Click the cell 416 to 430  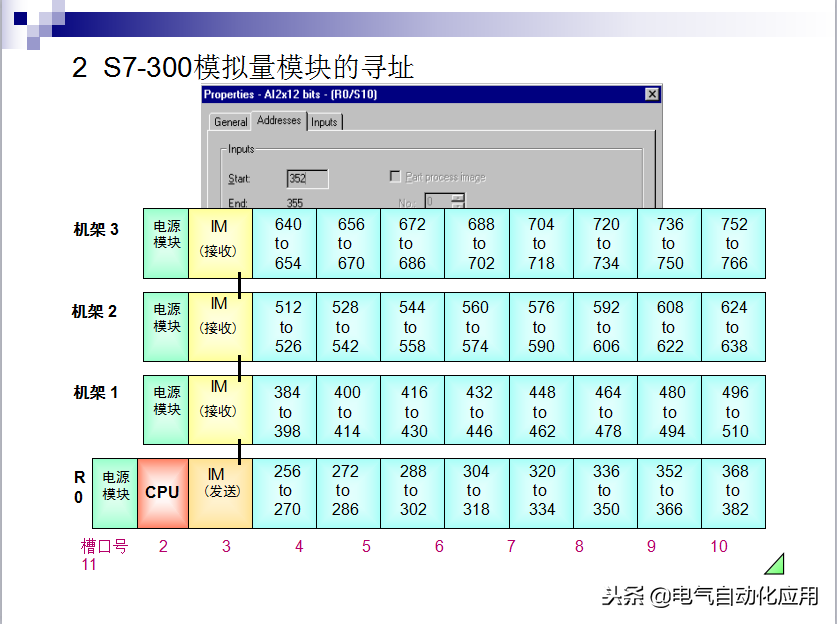(413, 410)
